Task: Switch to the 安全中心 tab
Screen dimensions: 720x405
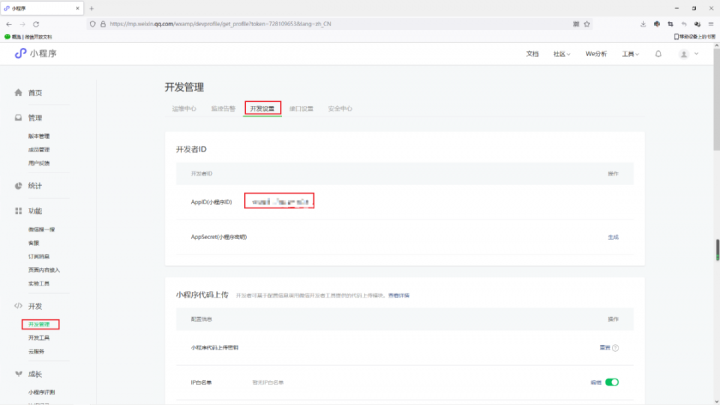Action: (x=340, y=109)
